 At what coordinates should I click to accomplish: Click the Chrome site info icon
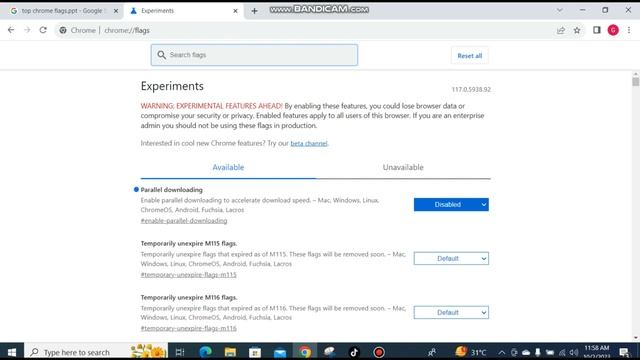coord(63,30)
